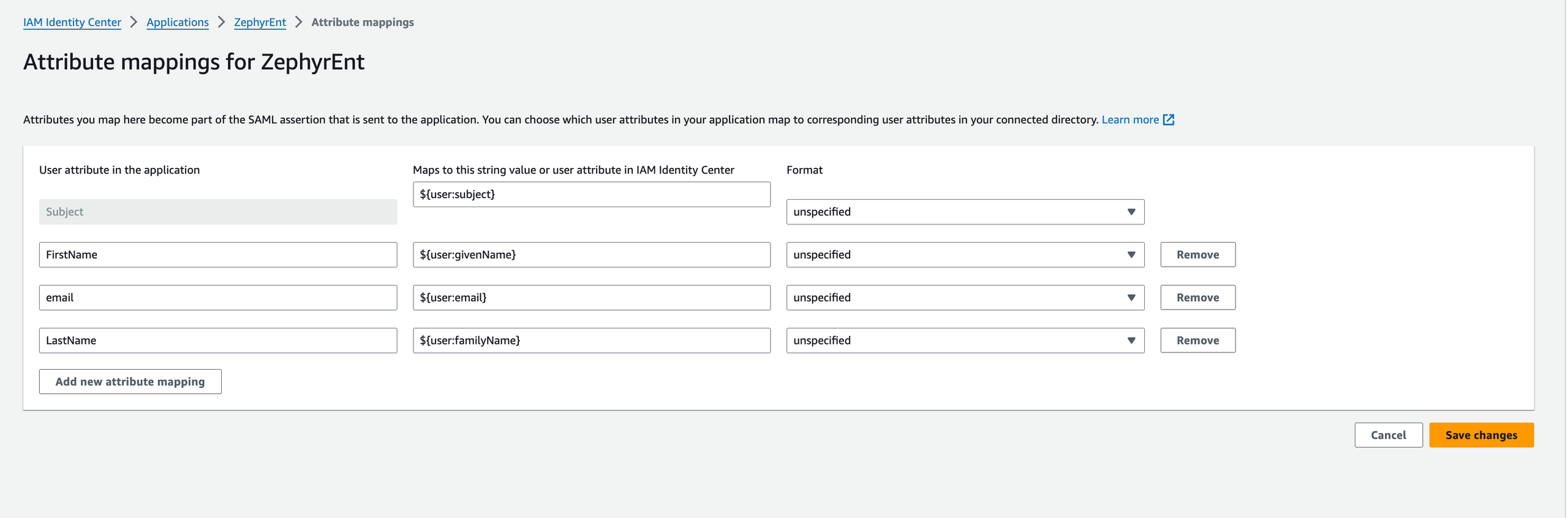Image resolution: width=1568 pixels, height=518 pixels.
Task: Click the FirstName attribute name field
Action: tap(217, 255)
